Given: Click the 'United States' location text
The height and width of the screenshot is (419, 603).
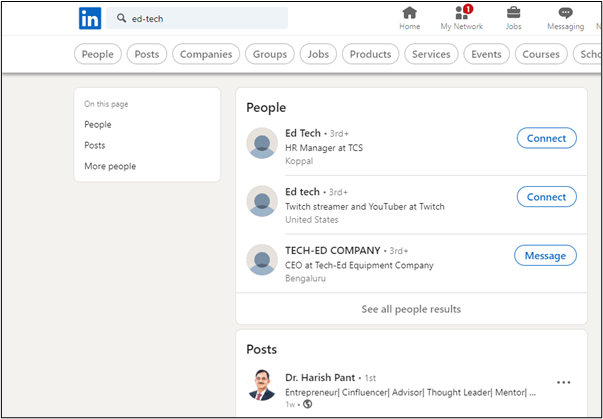Looking at the screenshot, I should pyautogui.click(x=312, y=220).
